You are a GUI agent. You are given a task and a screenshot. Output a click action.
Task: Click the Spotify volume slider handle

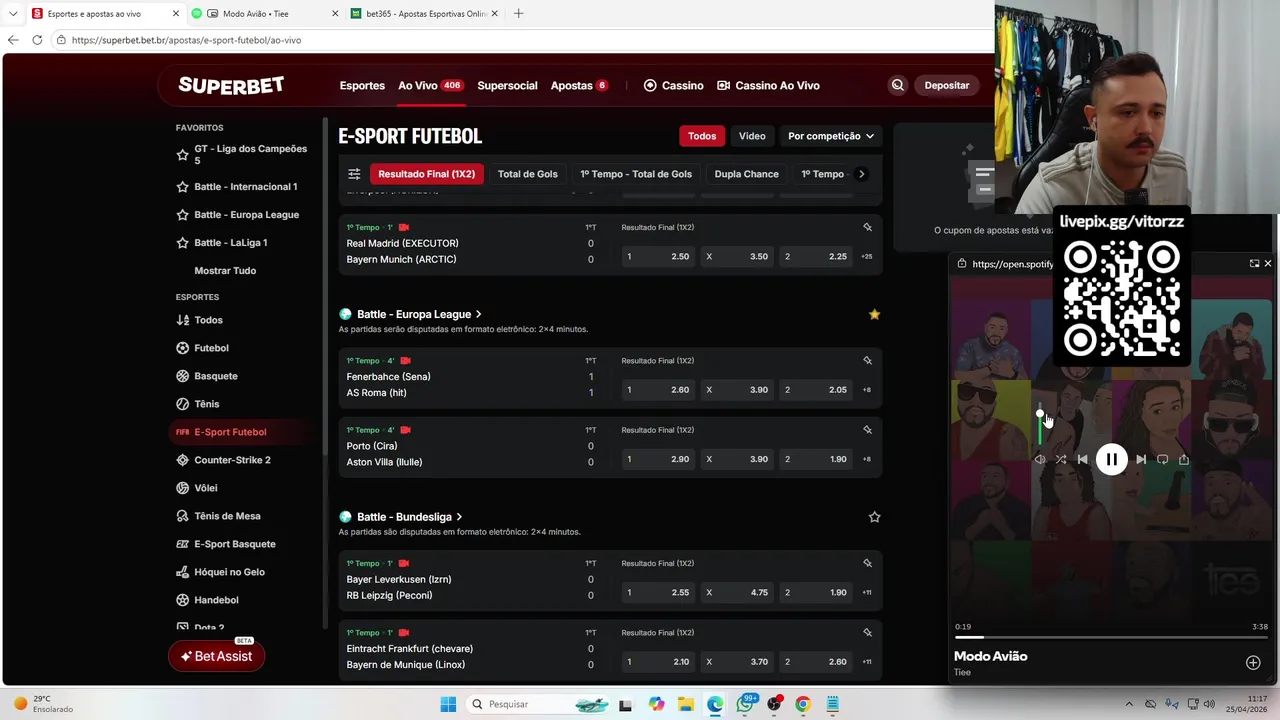point(1040,413)
